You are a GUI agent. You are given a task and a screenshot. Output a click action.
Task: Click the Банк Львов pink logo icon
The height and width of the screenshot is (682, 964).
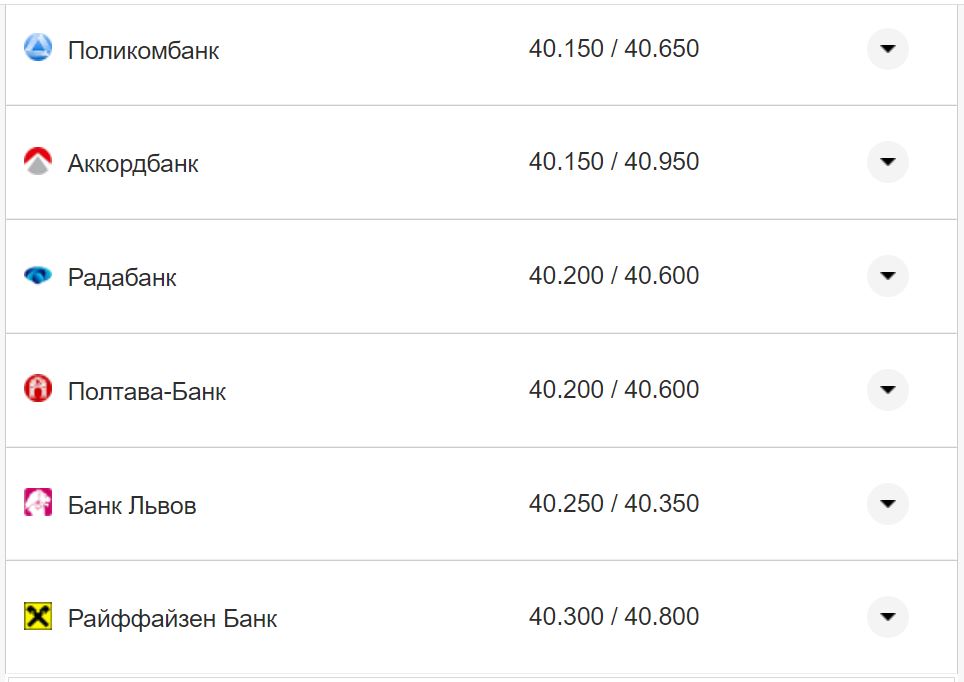click(x=37, y=503)
